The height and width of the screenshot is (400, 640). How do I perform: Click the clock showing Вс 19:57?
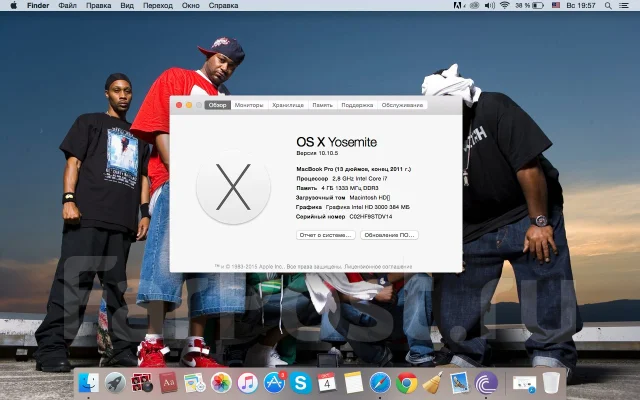pyautogui.click(x=581, y=5)
